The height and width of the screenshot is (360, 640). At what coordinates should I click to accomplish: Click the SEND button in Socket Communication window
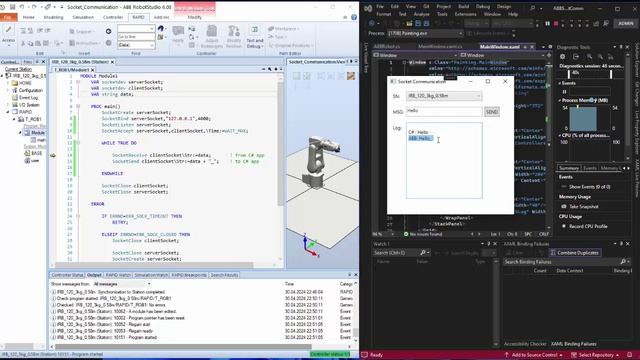click(x=491, y=111)
